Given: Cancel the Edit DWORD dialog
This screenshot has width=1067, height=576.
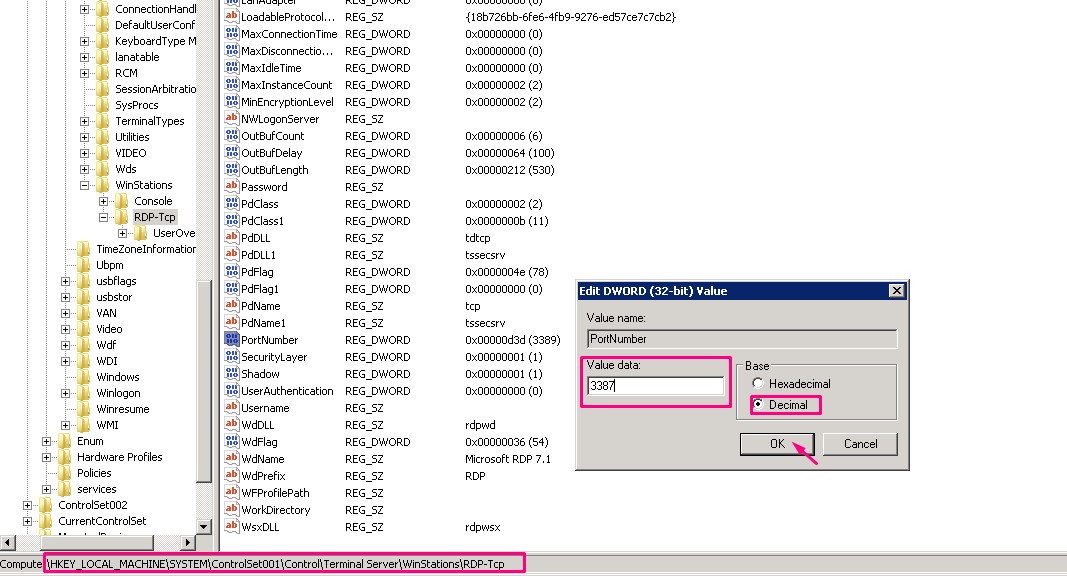Looking at the screenshot, I should click(860, 444).
